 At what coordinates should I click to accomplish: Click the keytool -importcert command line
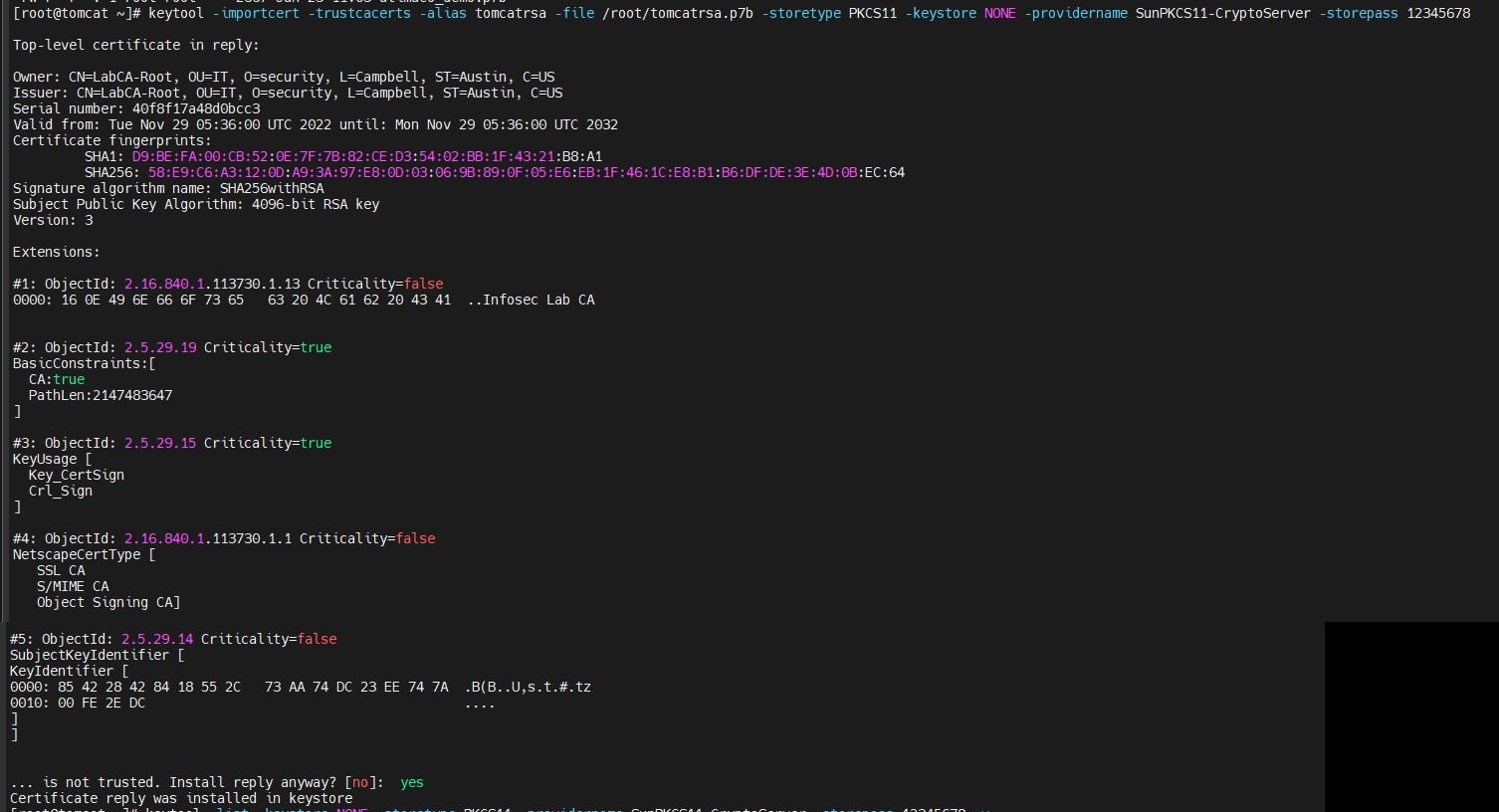coord(742,13)
